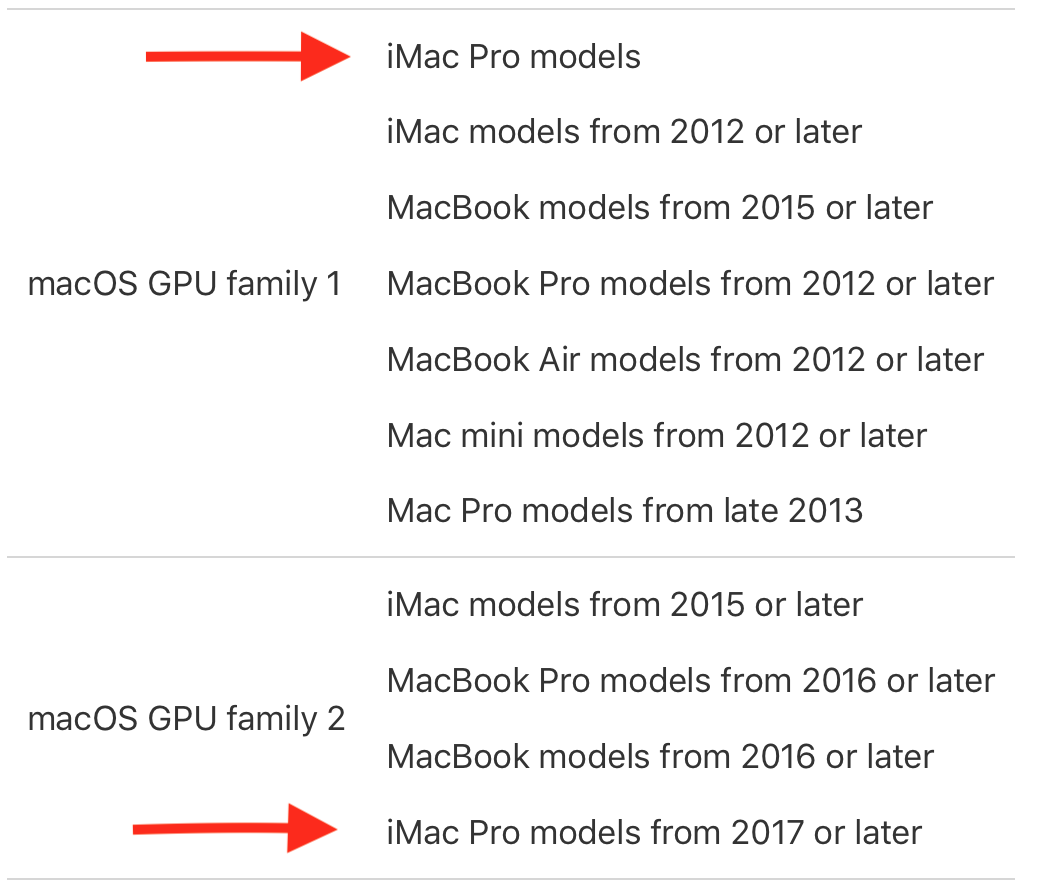
Task: Click MacBook Pro models from 2012 or later
Action: (x=690, y=284)
